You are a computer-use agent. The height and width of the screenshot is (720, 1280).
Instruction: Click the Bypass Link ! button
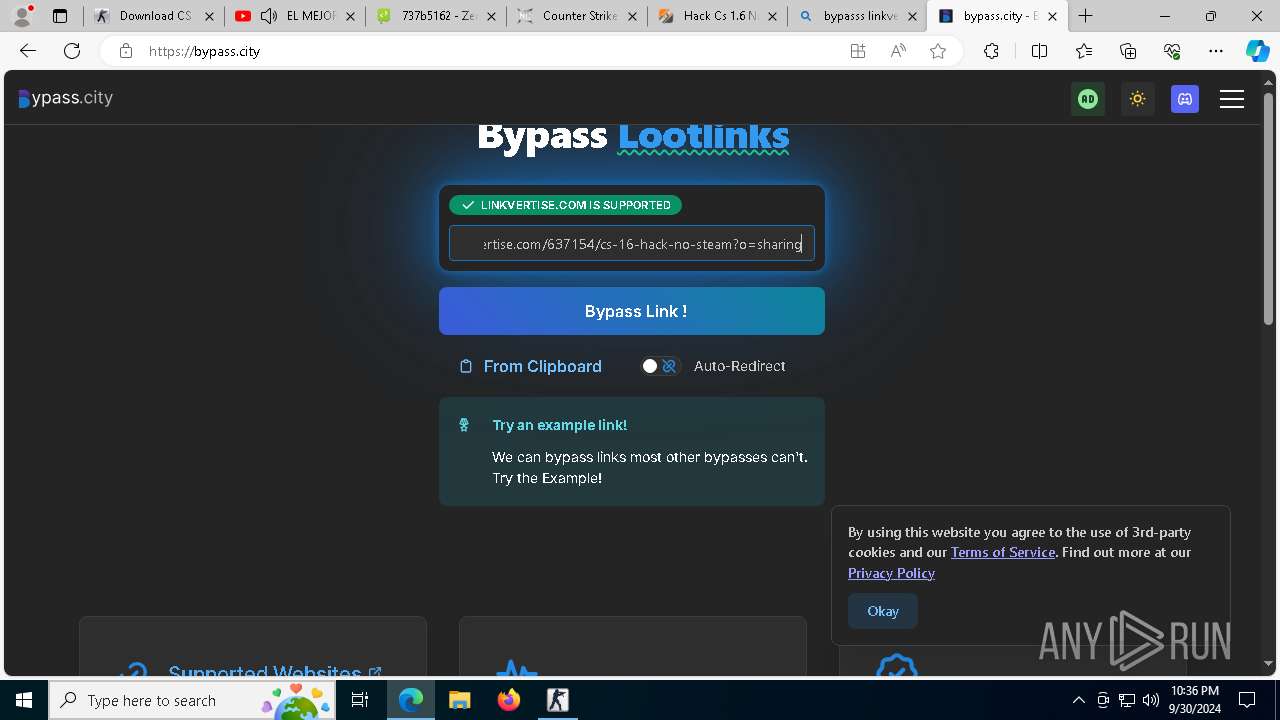pyautogui.click(x=632, y=311)
